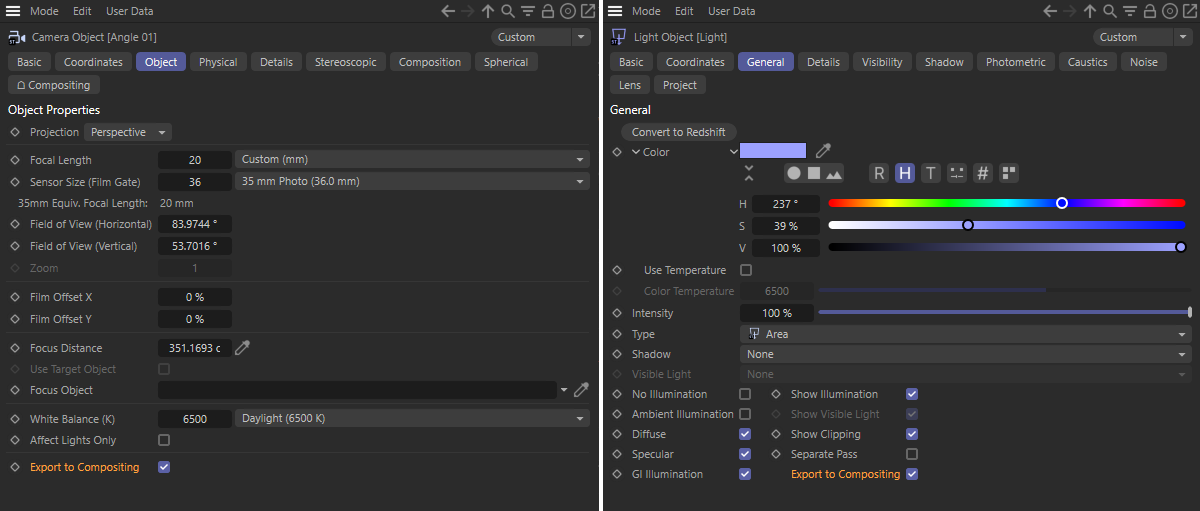
Task: Click filter icon in Camera panel header
Action: pyautogui.click(x=528, y=11)
